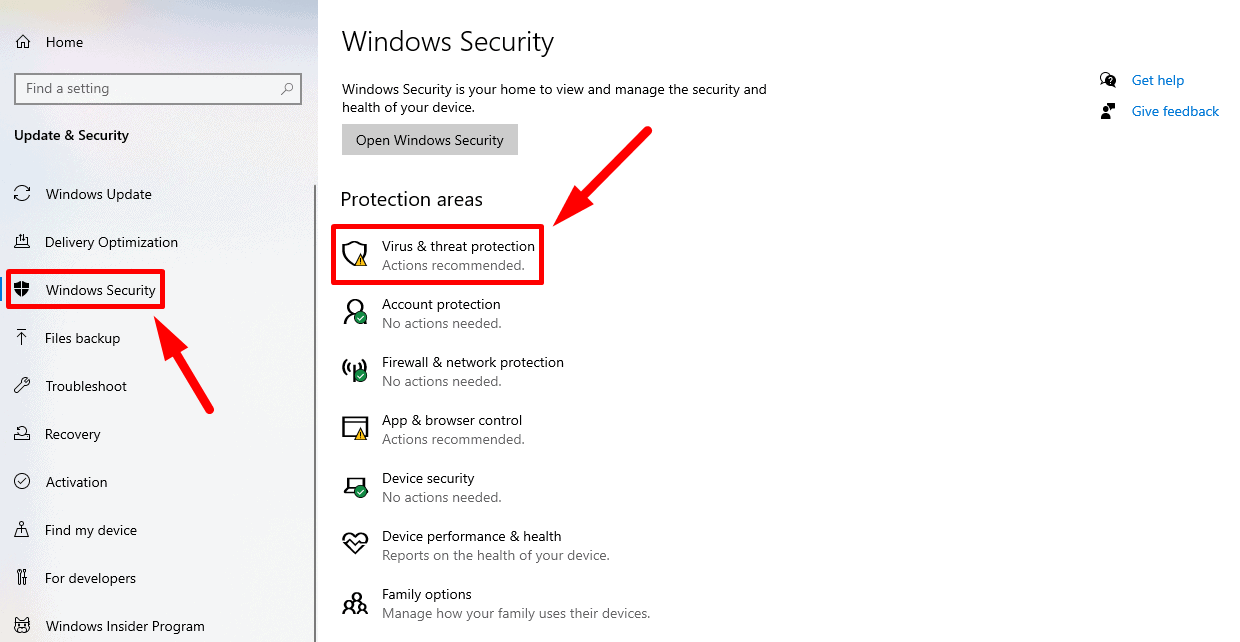Click the Get help link

(x=1157, y=80)
